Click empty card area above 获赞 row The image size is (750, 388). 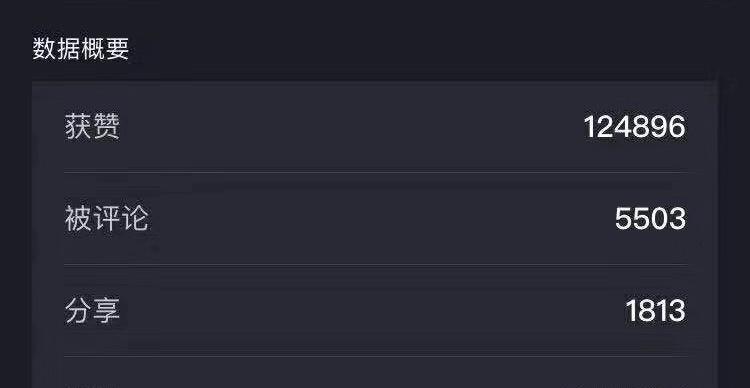pyautogui.click(x=375, y=95)
